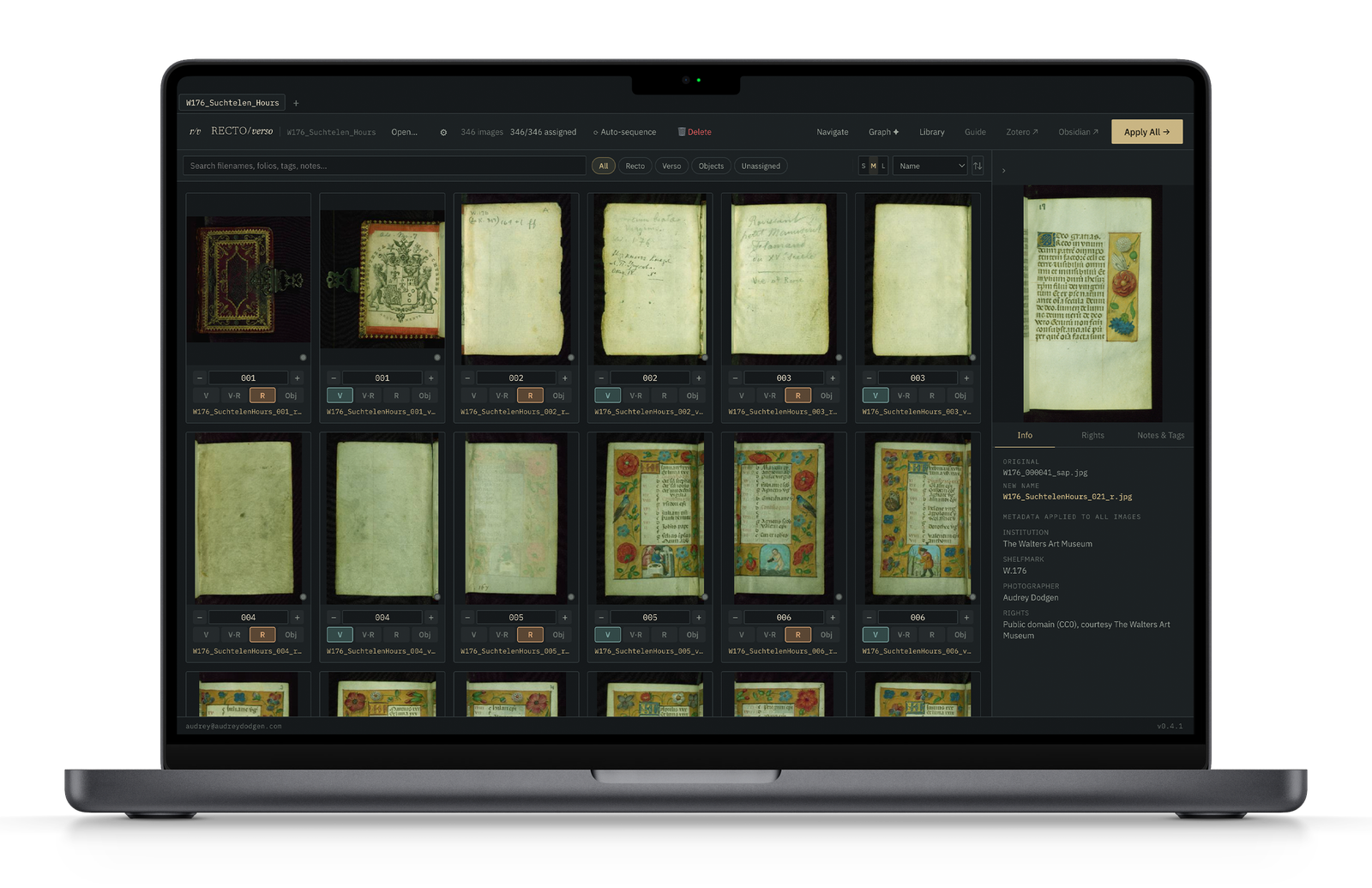Open the Navigate menu item
This screenshot has height=888, width=1372.
[x=832, y=132]
